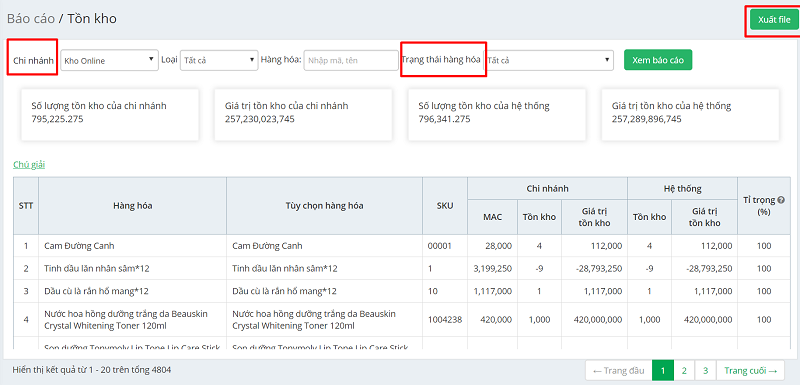The image size is (800, 385).
Task: Click SKU 1004238 cell in the table
Action: [x=445, y=320]
